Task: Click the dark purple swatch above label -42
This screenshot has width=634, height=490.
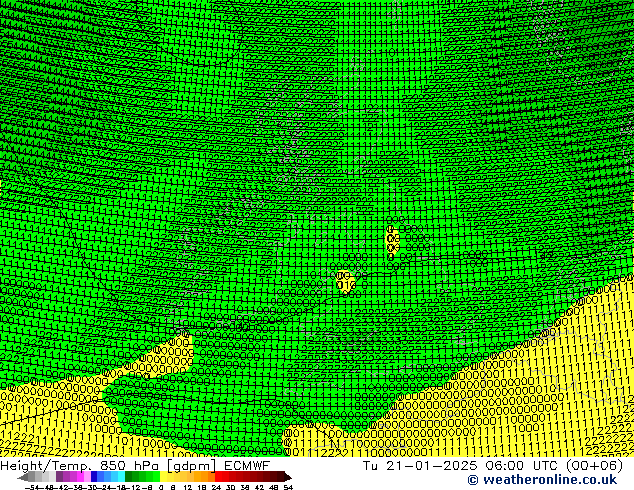Action: click(59, 476)
